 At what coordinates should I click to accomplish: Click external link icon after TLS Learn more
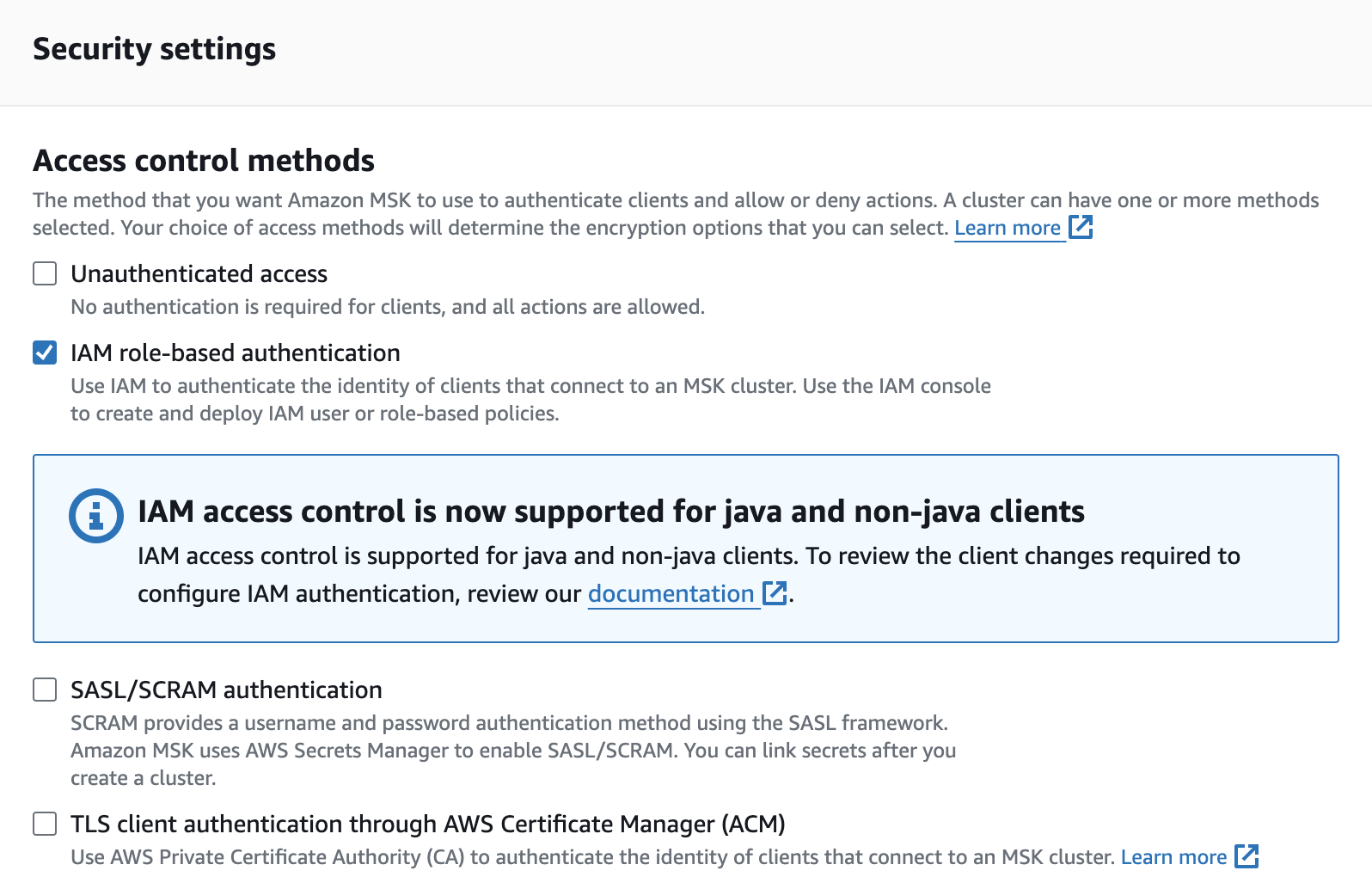tap(1246, 856)
